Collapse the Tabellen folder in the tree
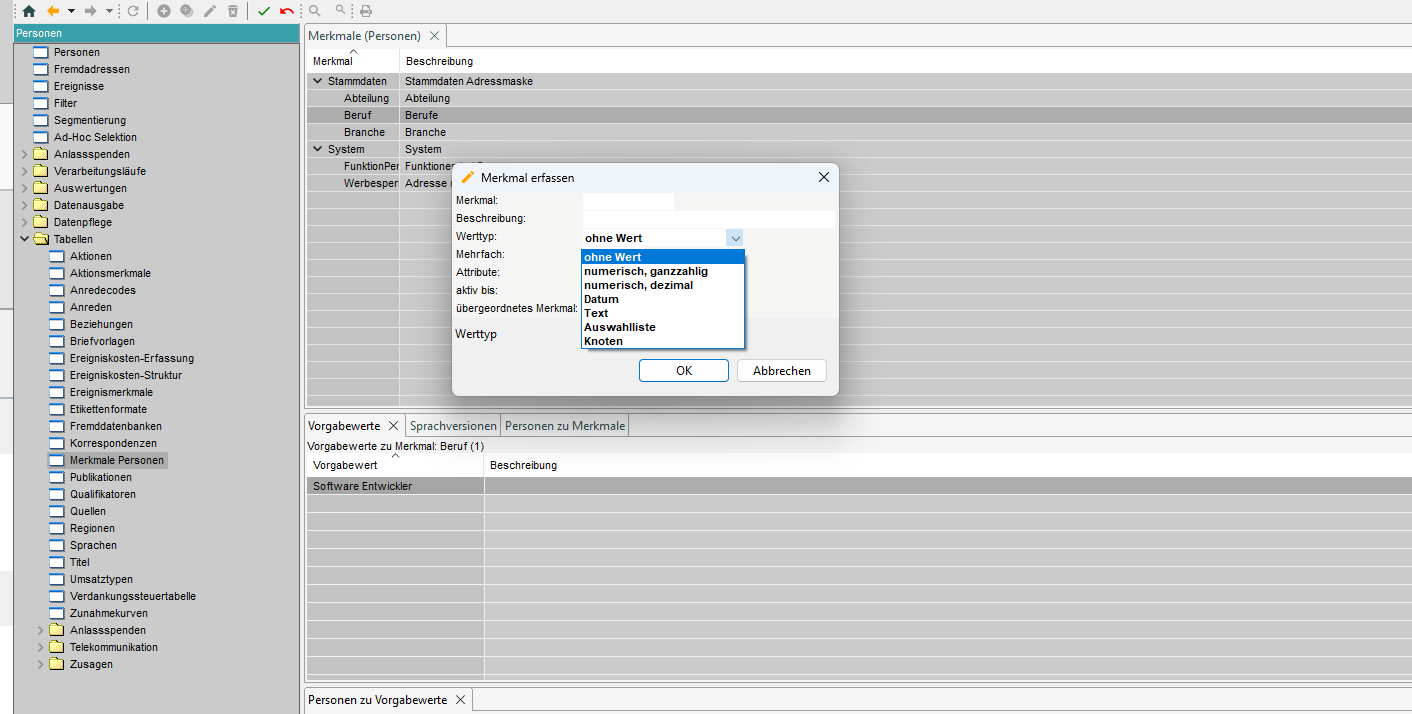The height and width of the screenshot is (714, 1412). (x=25, y=239)
